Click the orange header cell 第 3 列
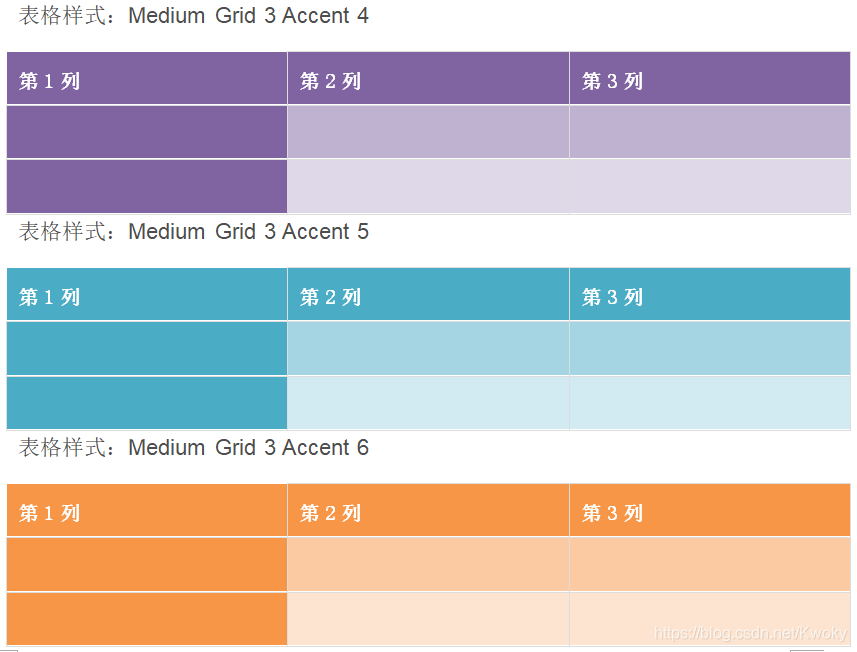 710,510
